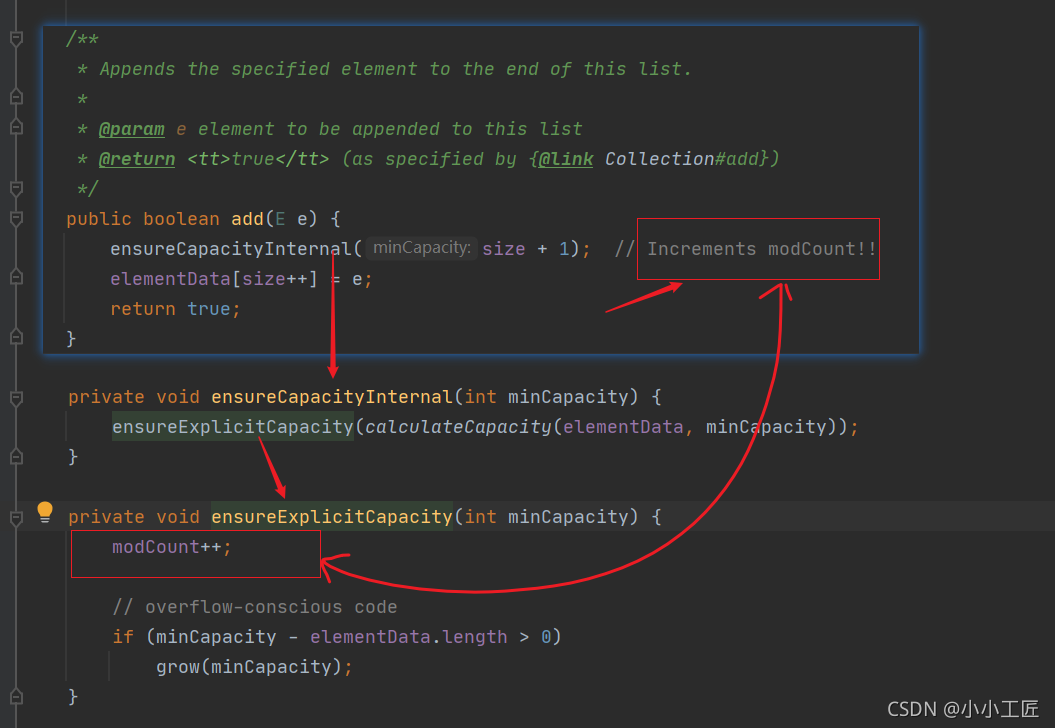Image resolution: width=1055 pixels, height=728 pixels.
Task: Click the @link tag in the Javadoc
Action: tap(565, 159)
